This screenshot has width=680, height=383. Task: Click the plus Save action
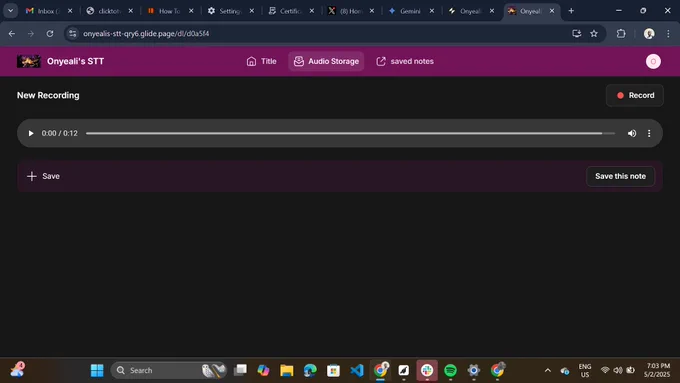click(x=43, y=176)
